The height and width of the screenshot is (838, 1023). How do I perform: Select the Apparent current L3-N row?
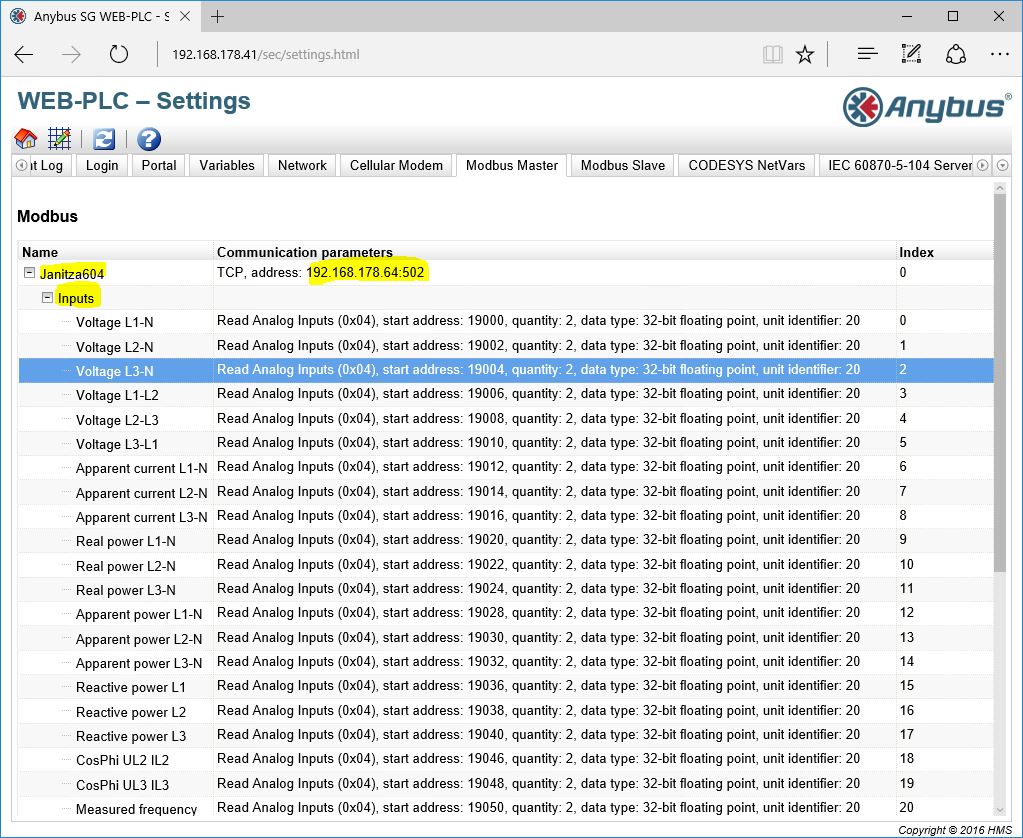coord(506,516)
